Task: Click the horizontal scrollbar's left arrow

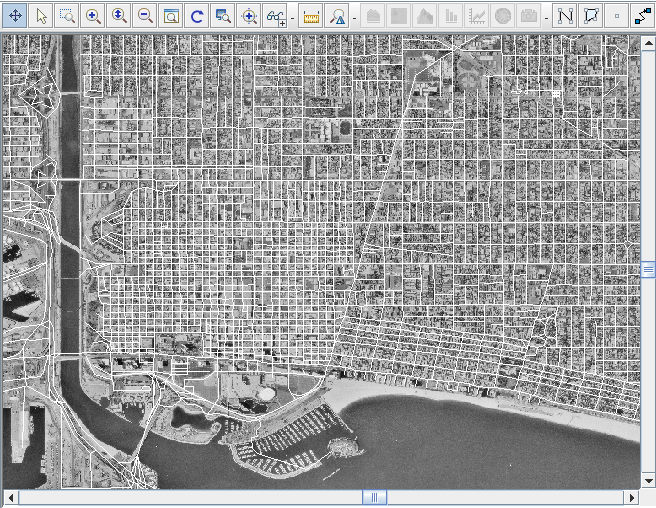Action: coord(9,497)
